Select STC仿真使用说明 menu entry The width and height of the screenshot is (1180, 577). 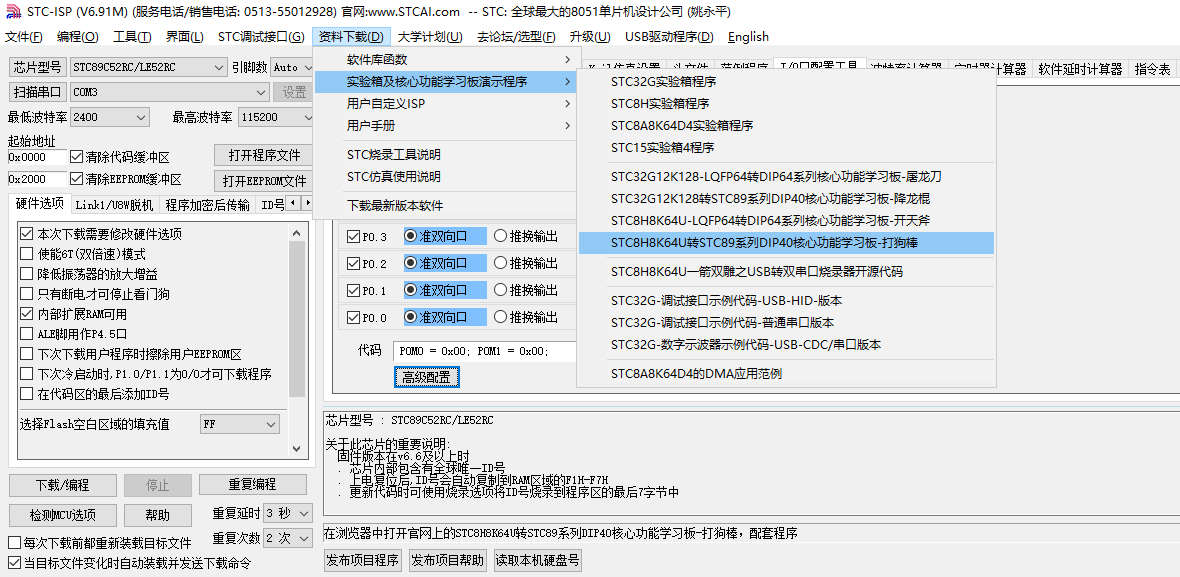pos(447,176)
